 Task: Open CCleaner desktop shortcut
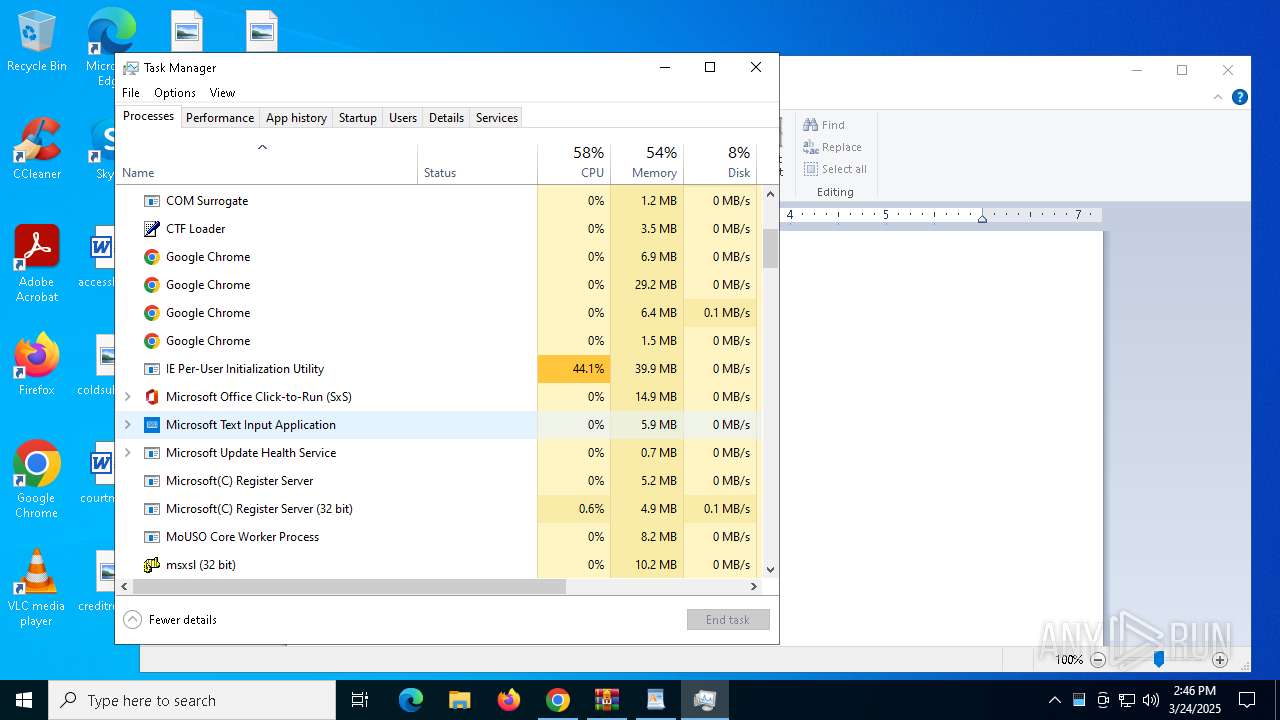click(x=37, y=150)
